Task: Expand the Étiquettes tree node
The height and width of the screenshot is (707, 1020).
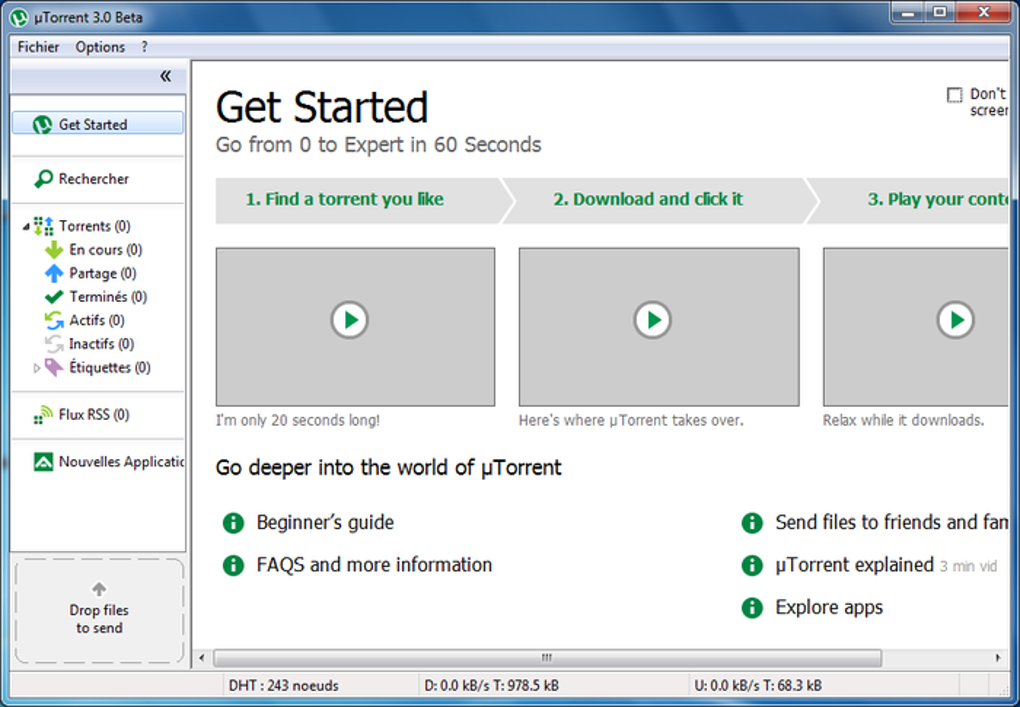Action: 36,368
